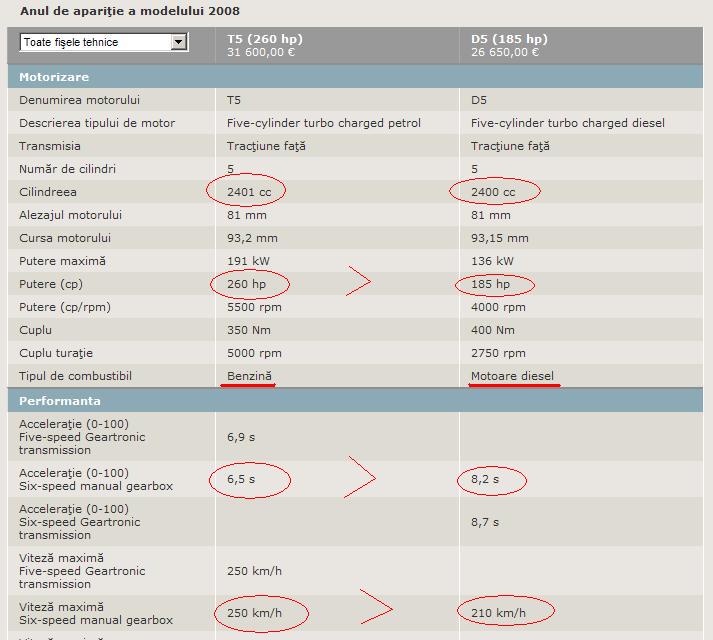Click '81 mm' in the T5 column

coord(247,215)
